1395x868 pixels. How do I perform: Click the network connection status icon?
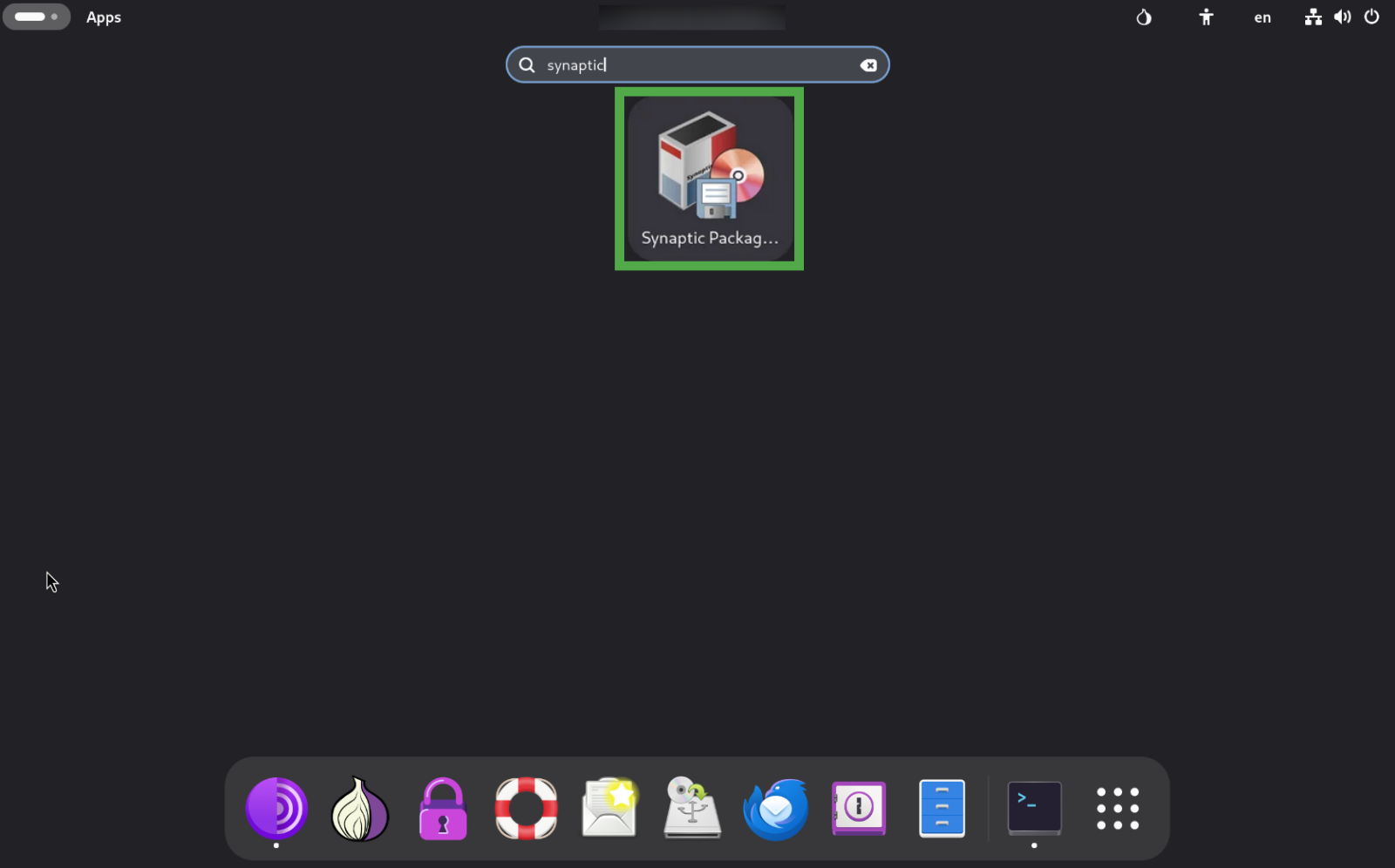1313,17
